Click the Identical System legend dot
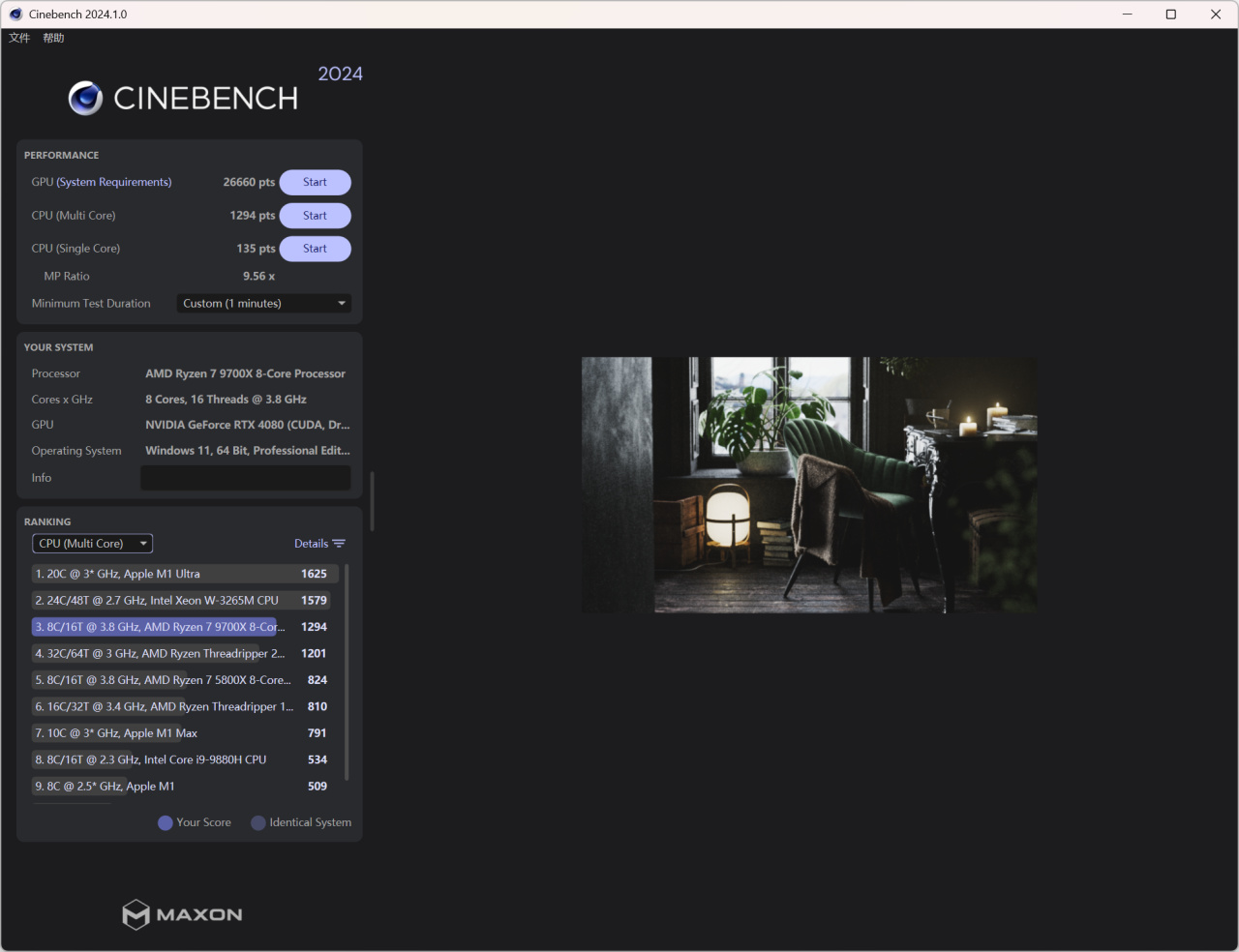Image resolution: width=1239 pixels, height=952 pixels. click(x=258, y=823)
